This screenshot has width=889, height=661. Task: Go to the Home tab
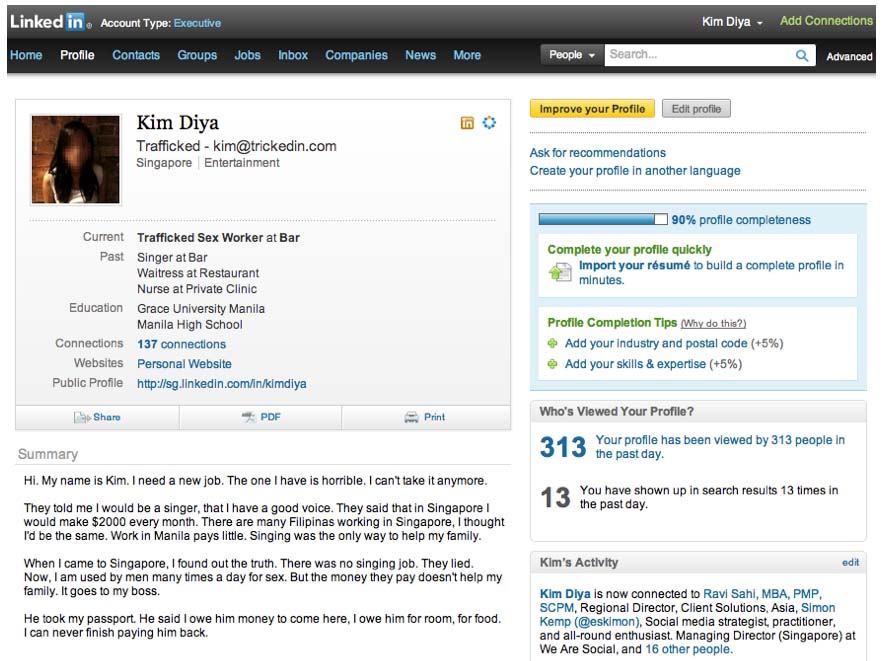point(26,55)
